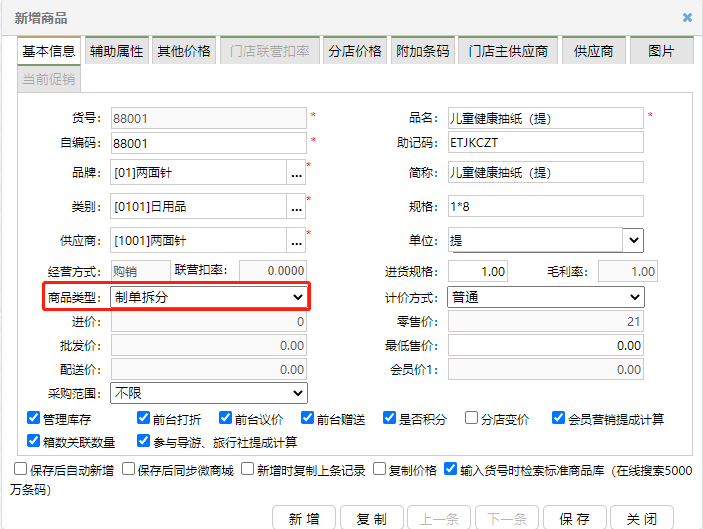Click the 品牌 field showing [01]两面针

tap(199, 173)
